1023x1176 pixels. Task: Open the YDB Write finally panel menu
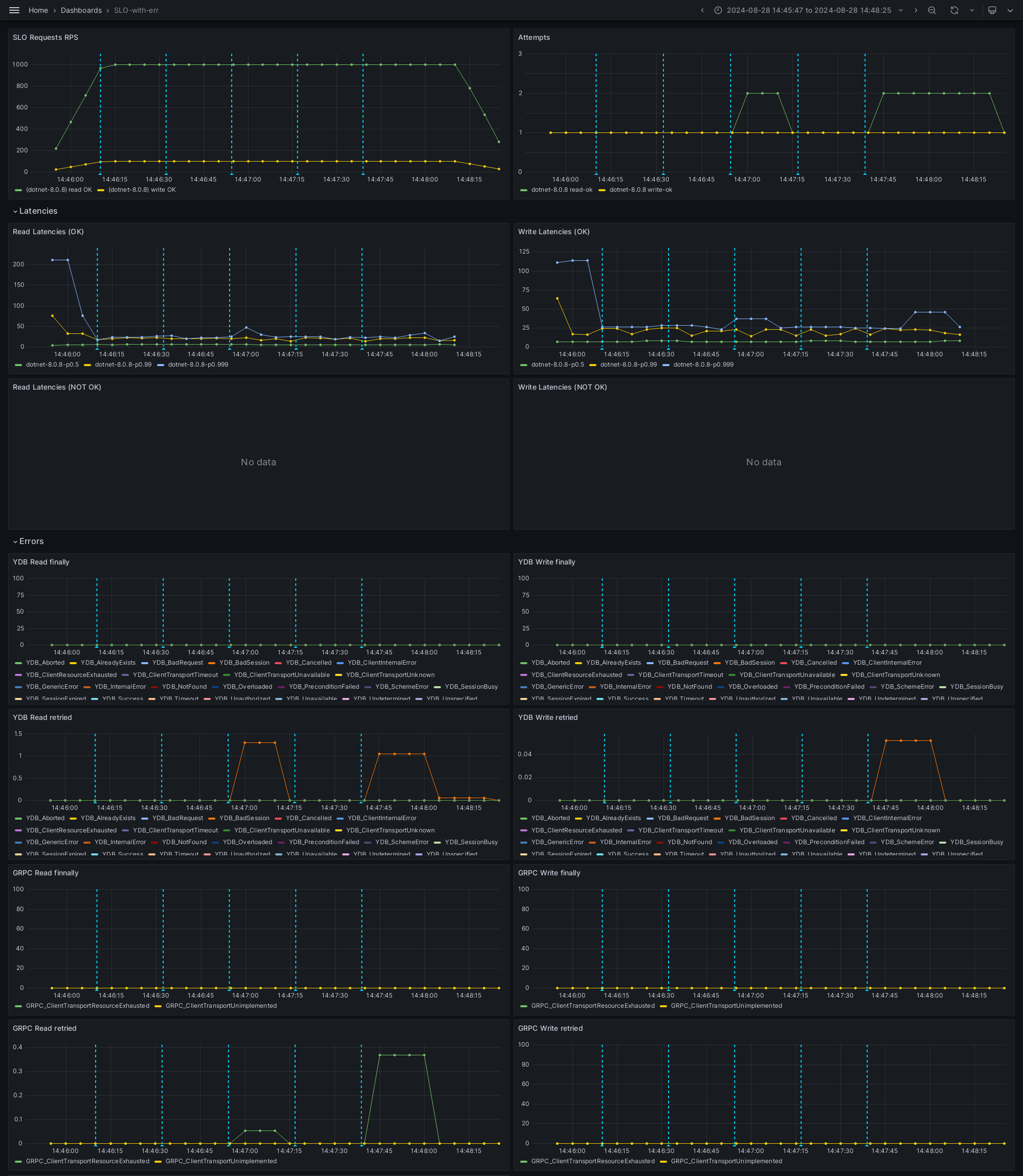pos(546,562)
